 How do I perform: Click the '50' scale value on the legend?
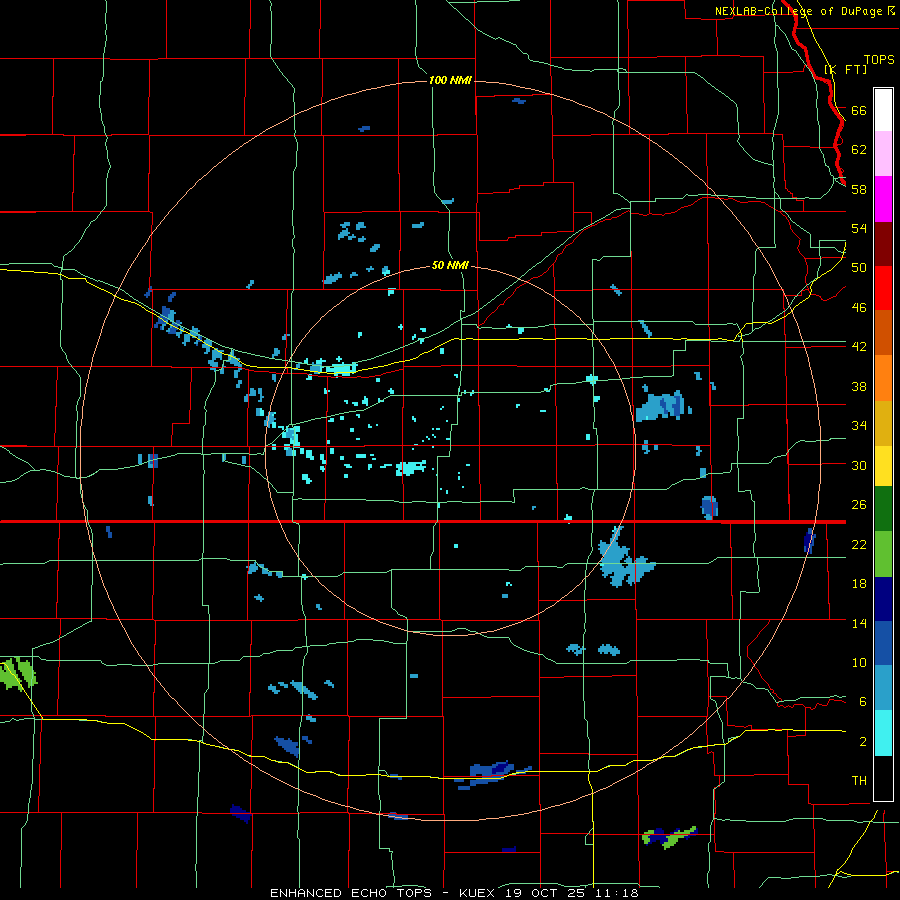(x=859, y=268)
